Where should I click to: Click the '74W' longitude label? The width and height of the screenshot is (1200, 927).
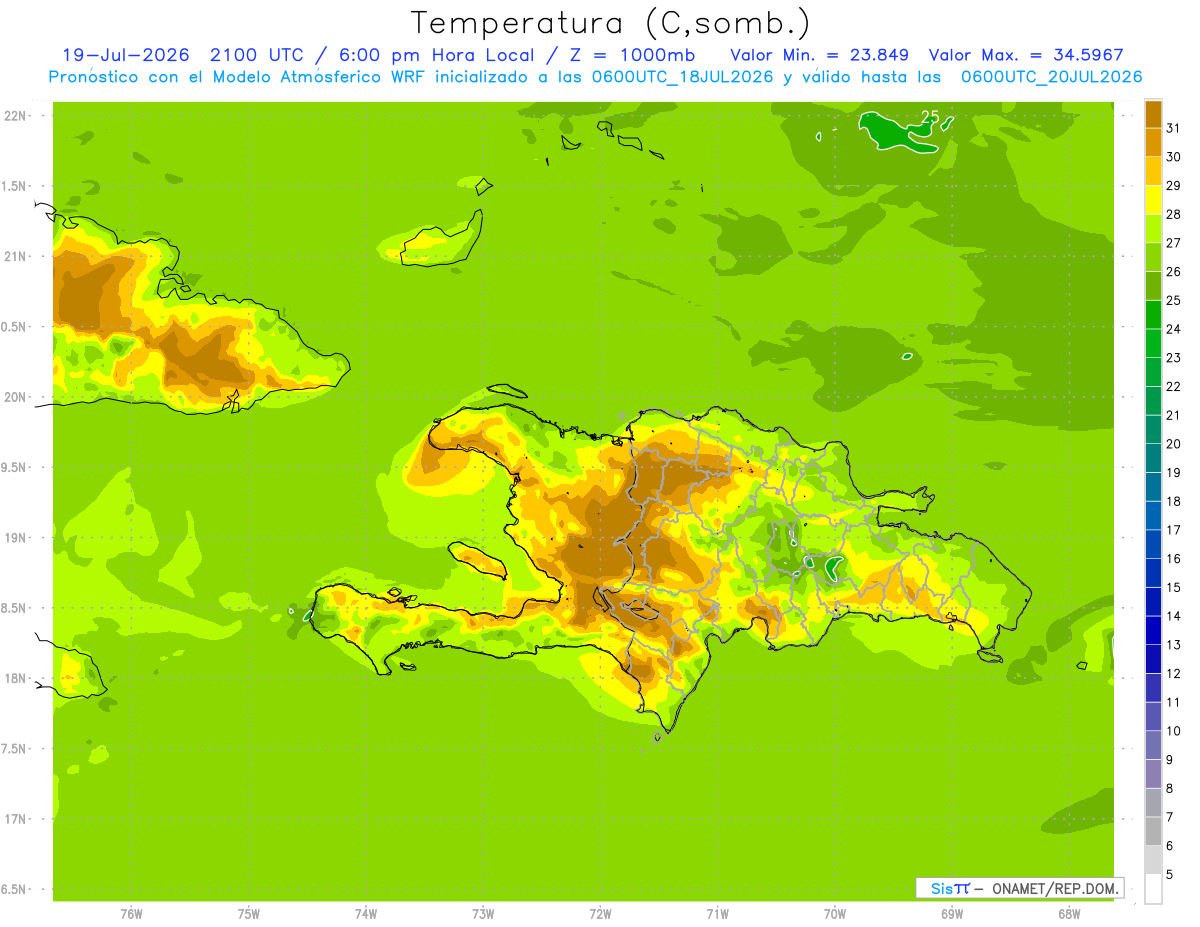click(x=366, y=914)
